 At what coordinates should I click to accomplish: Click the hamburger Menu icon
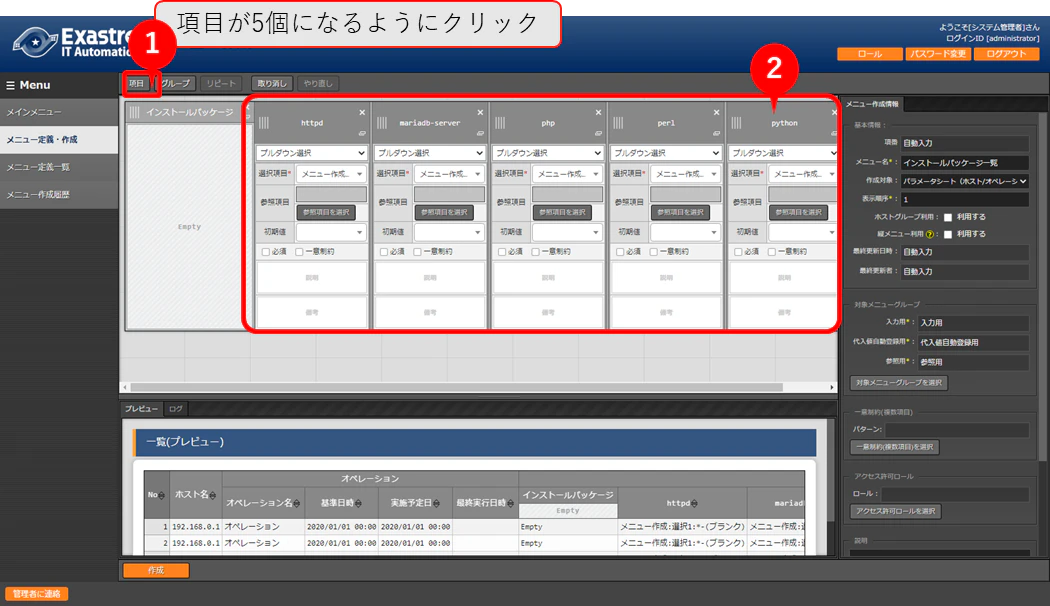10,85
